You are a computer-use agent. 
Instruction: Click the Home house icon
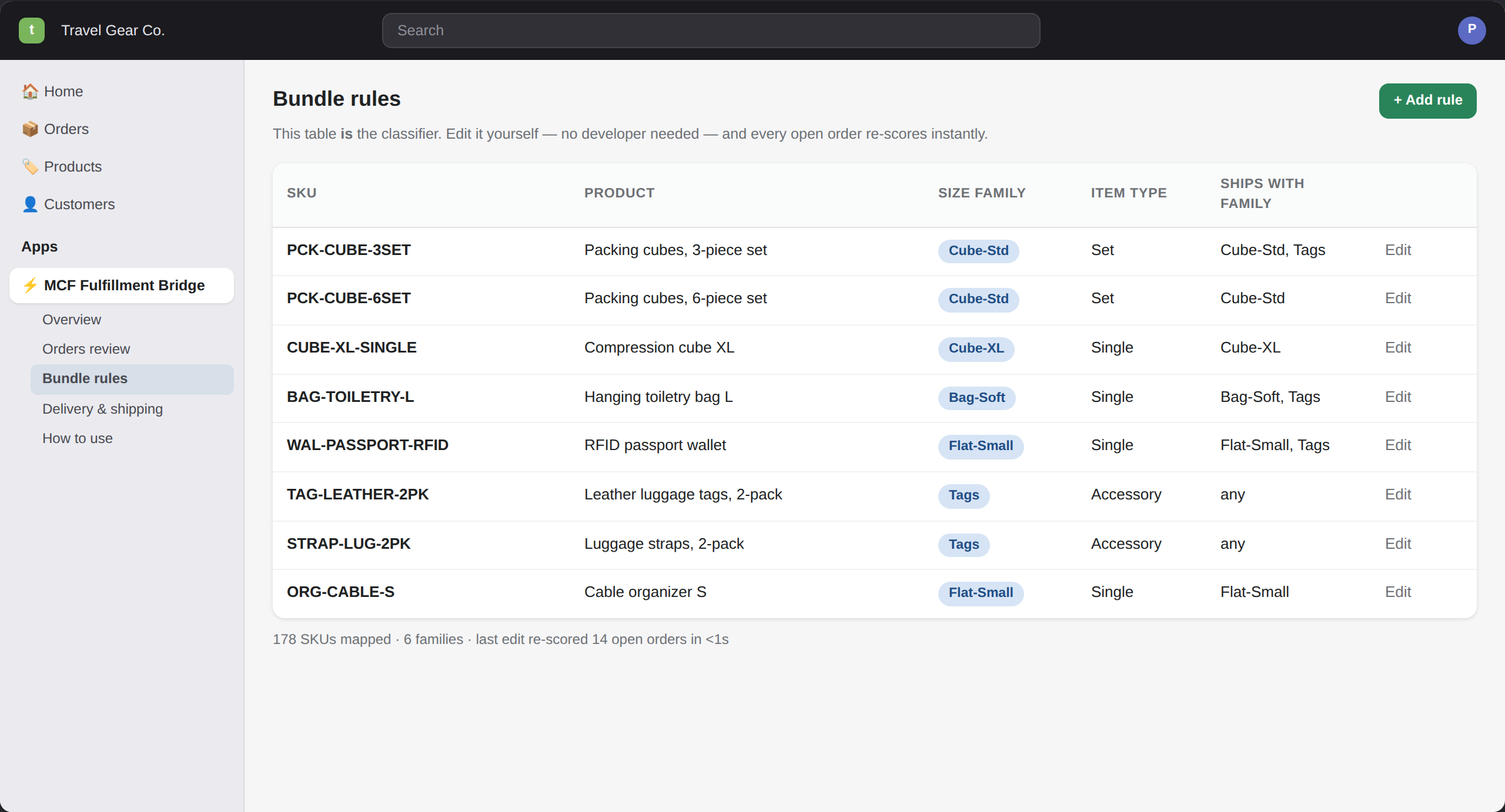(x=30, y=92)
